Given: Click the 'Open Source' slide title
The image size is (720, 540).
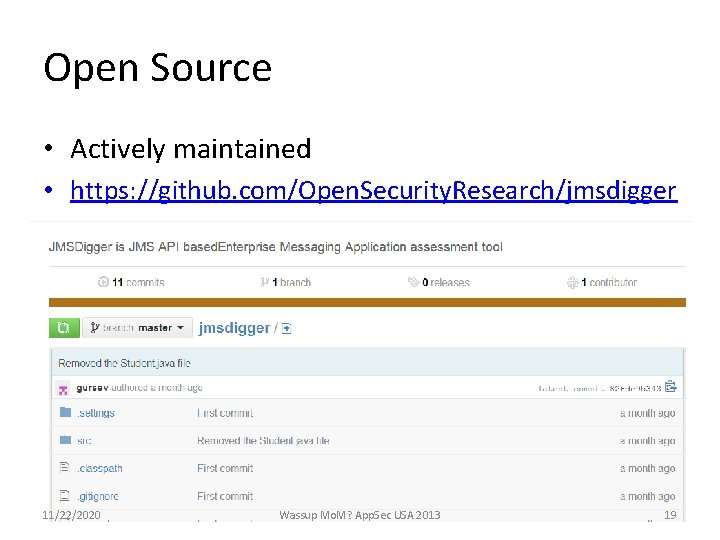Looking at the screenshot, I should [158, 68].
